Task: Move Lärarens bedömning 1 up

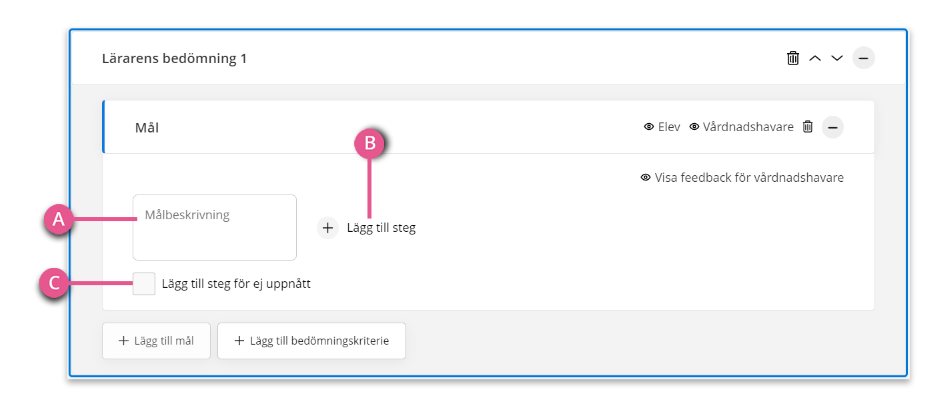Action: point(815,58)
